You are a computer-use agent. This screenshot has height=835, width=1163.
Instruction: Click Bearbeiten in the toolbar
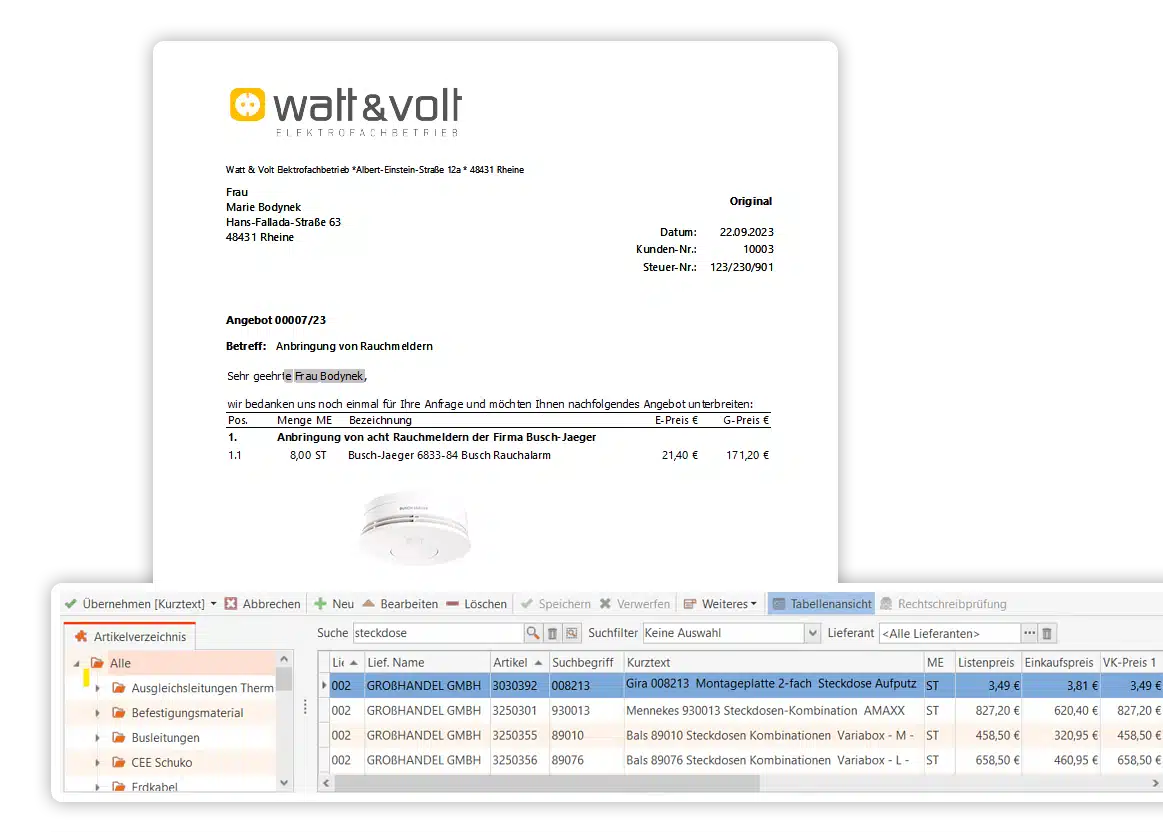point(400,604)
